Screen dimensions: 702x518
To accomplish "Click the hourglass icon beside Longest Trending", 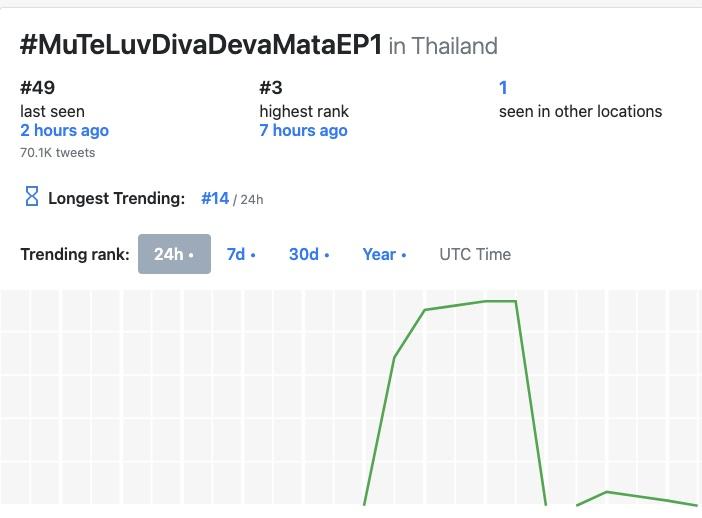I will [31, 197].
